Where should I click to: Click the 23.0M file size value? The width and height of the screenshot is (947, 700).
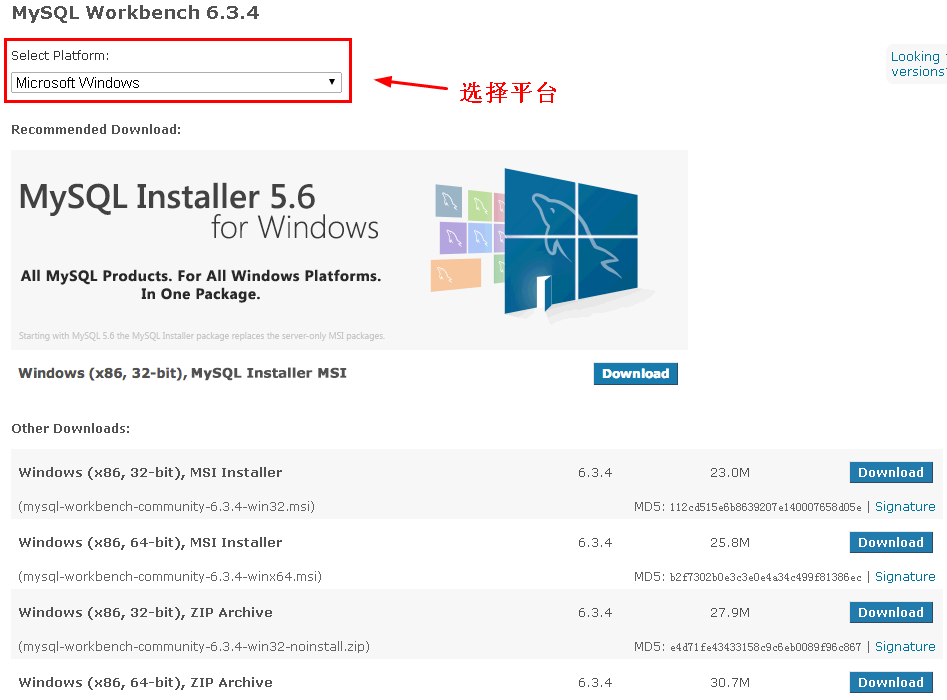tap(730, 472)
